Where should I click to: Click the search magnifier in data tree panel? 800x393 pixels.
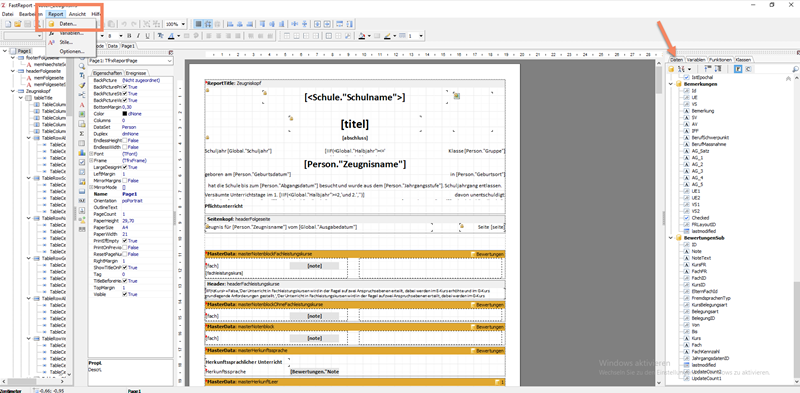(x=795, y=68)
